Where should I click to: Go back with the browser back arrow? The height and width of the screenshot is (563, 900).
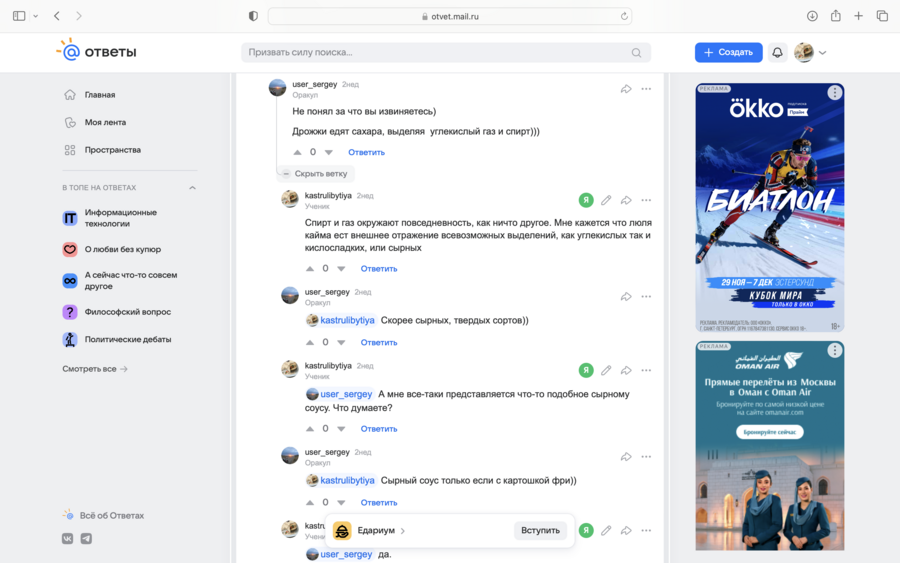57,16
